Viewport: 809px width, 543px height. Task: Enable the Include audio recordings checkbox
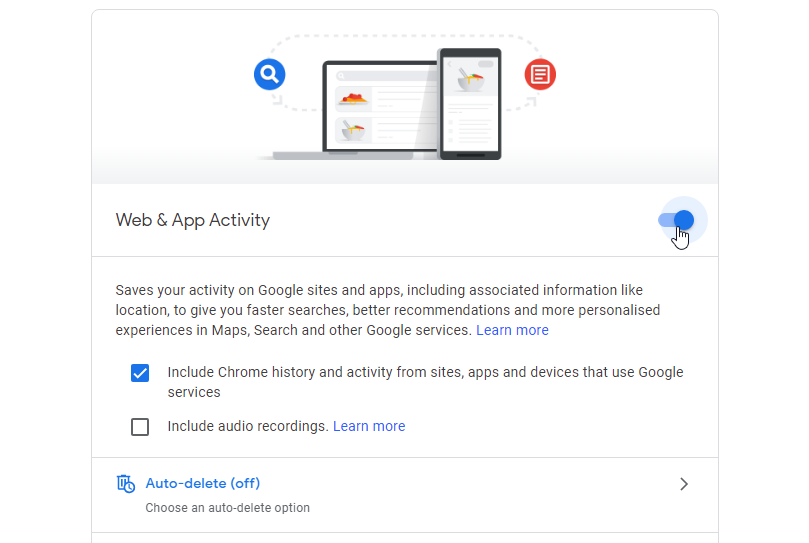[x=140, y=427]
